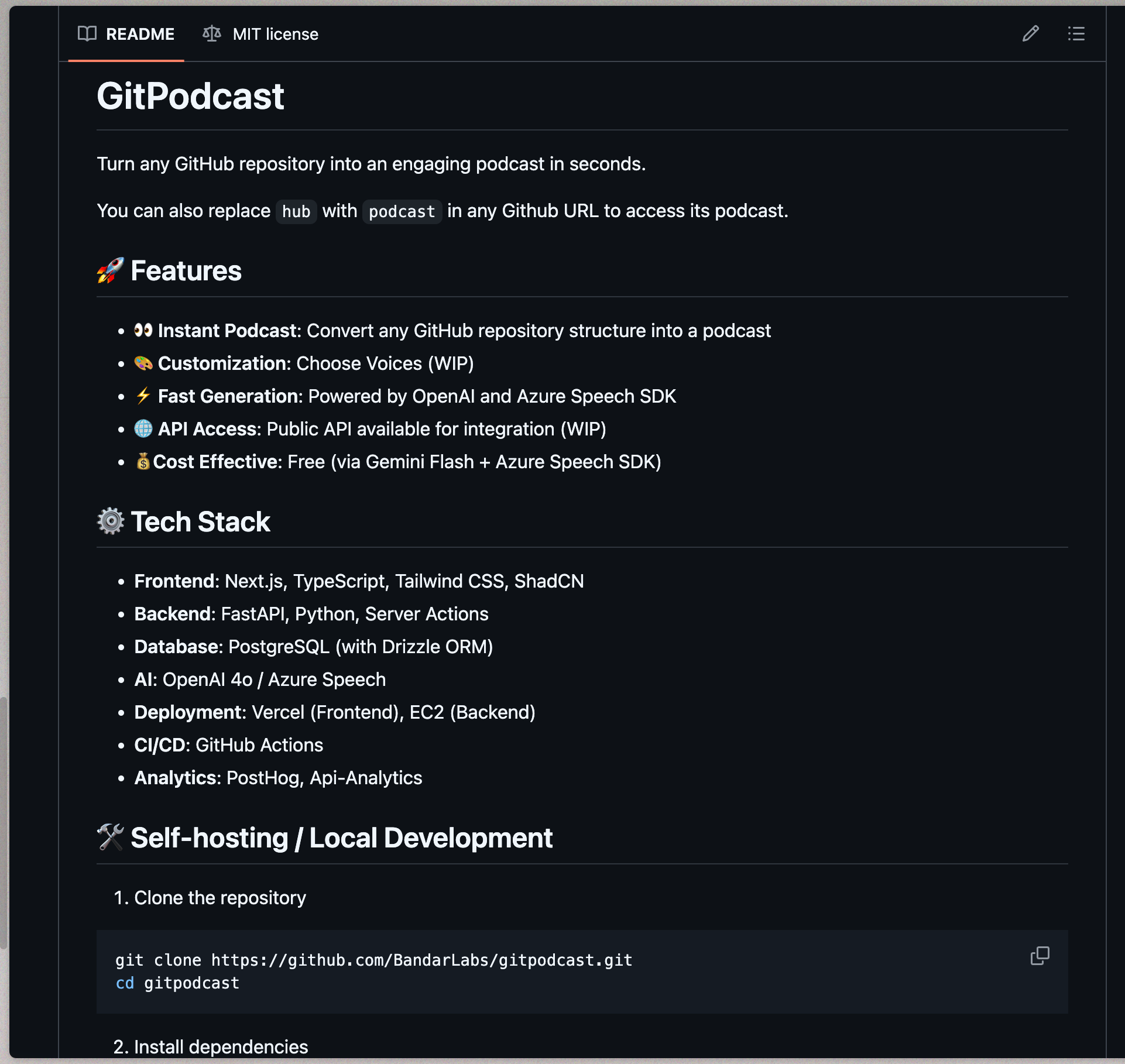
Task: Click 'Cost Effective' bold label
Action: click(x=215, y=462)
